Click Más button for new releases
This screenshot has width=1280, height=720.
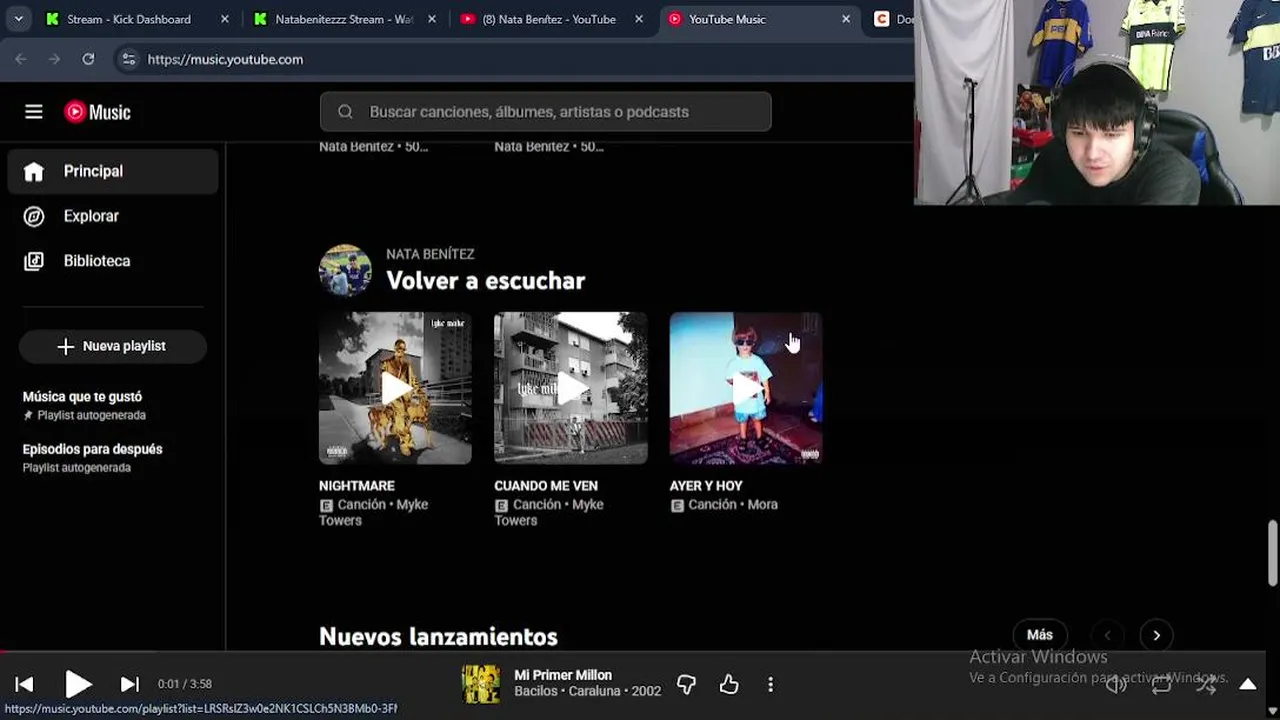tap(1040, 635)
